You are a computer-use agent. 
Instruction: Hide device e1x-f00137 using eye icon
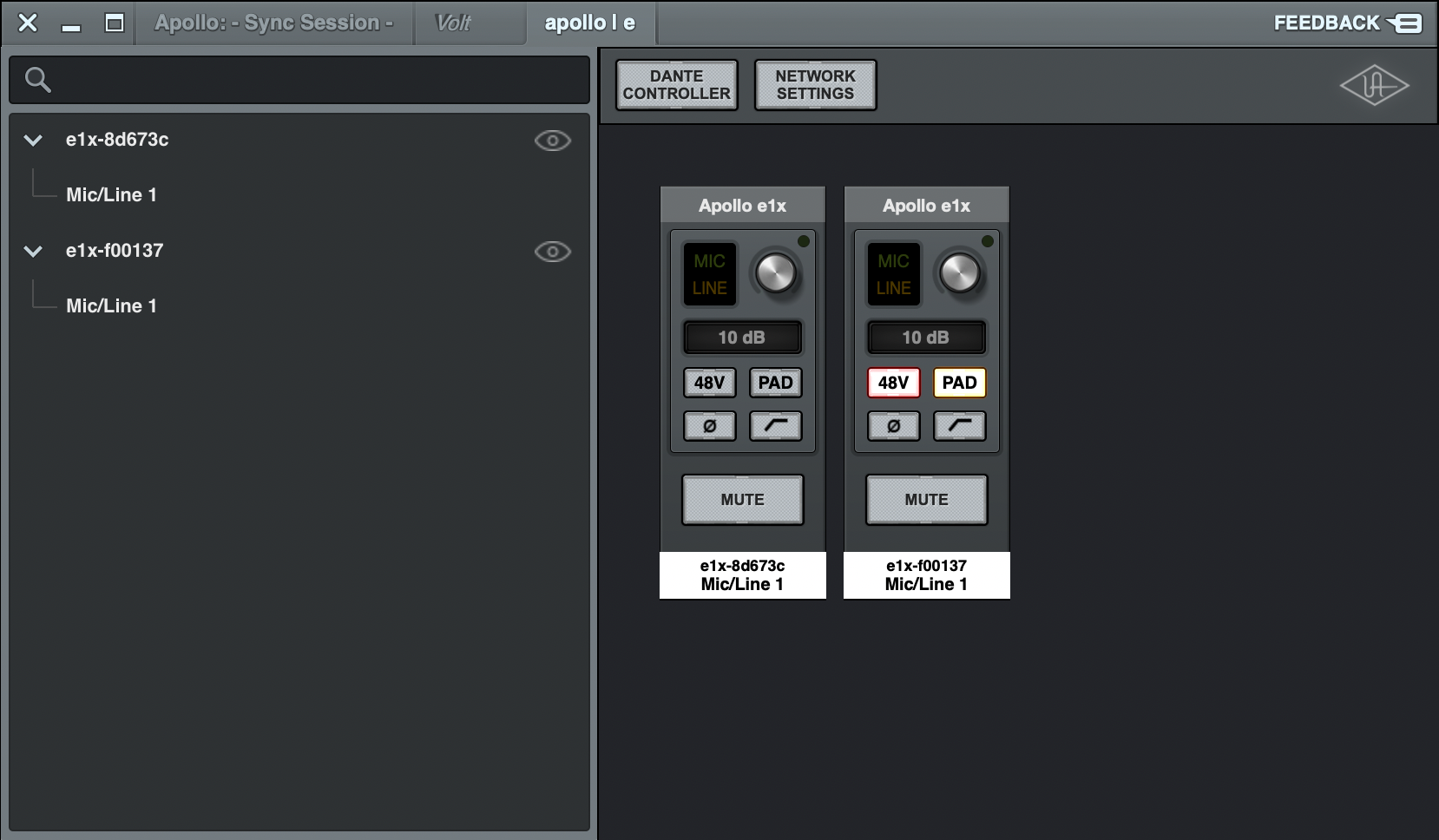tap(552, 252)
